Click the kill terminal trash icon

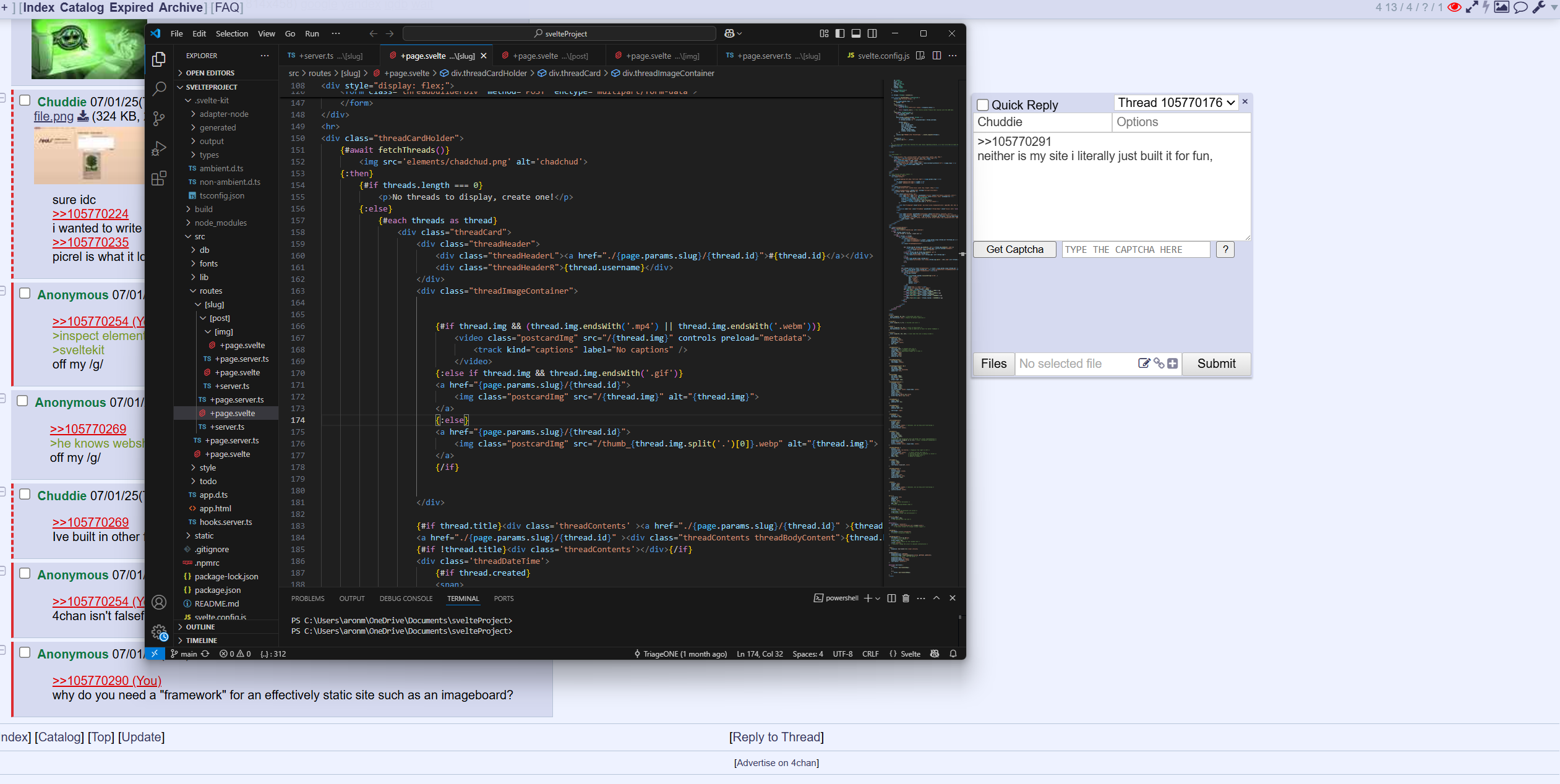[906, 598]
